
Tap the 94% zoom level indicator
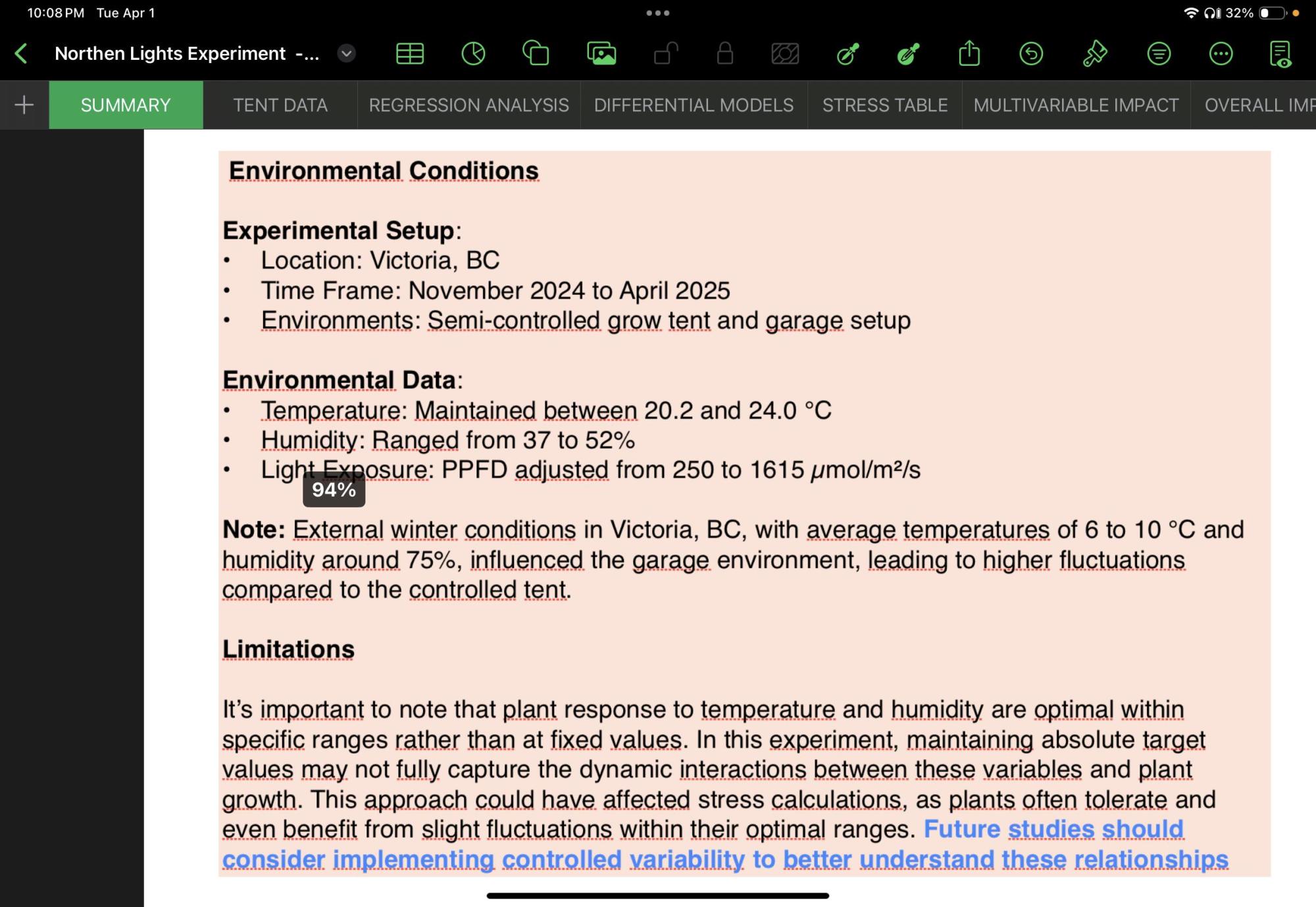point(334,489)
